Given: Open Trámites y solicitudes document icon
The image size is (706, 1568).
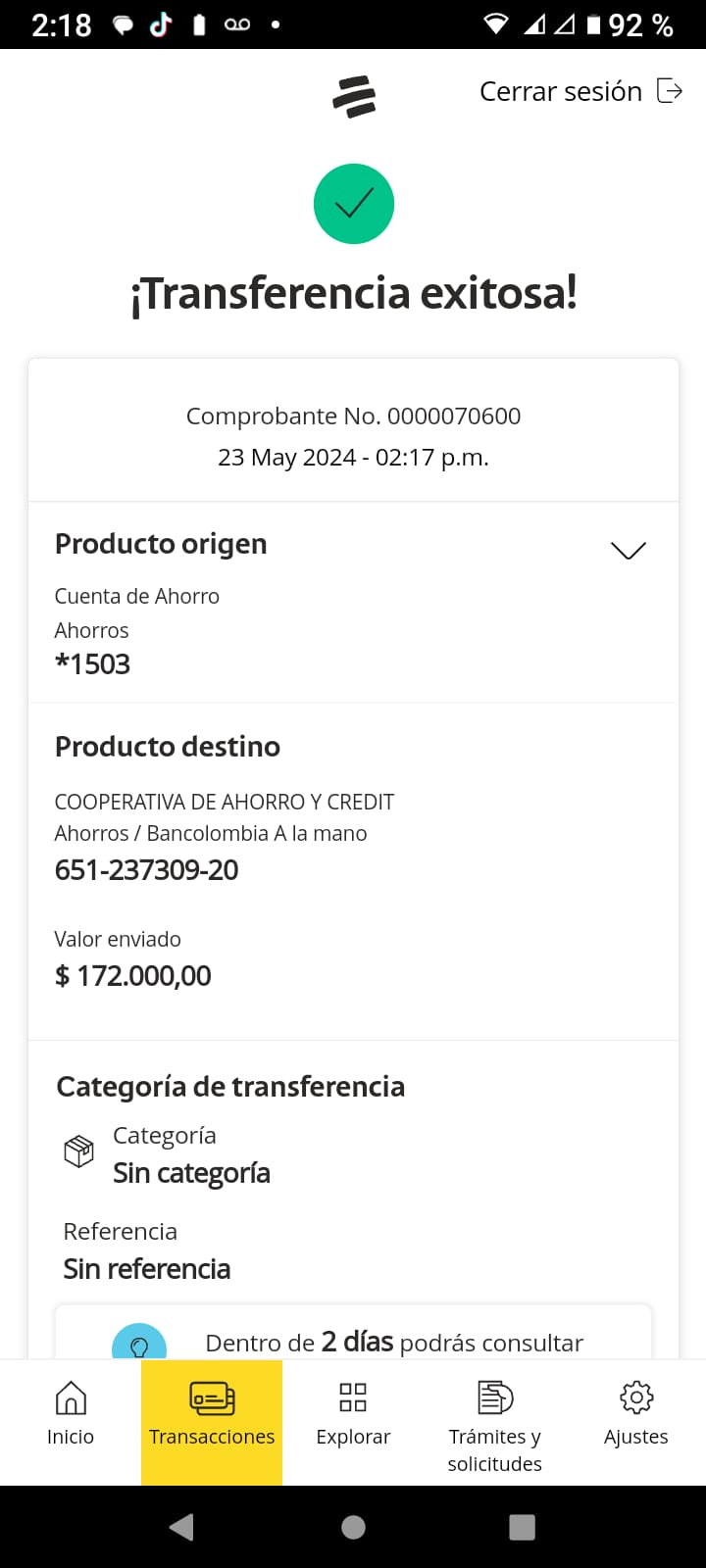Looking at the screenshot, I should (495, 1397).
